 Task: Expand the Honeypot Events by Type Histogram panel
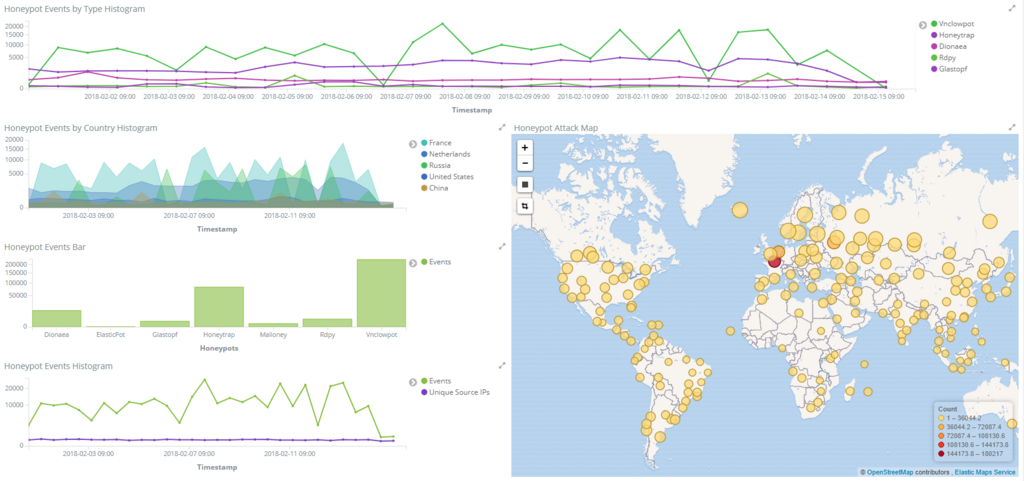(x=1012, y=8)
